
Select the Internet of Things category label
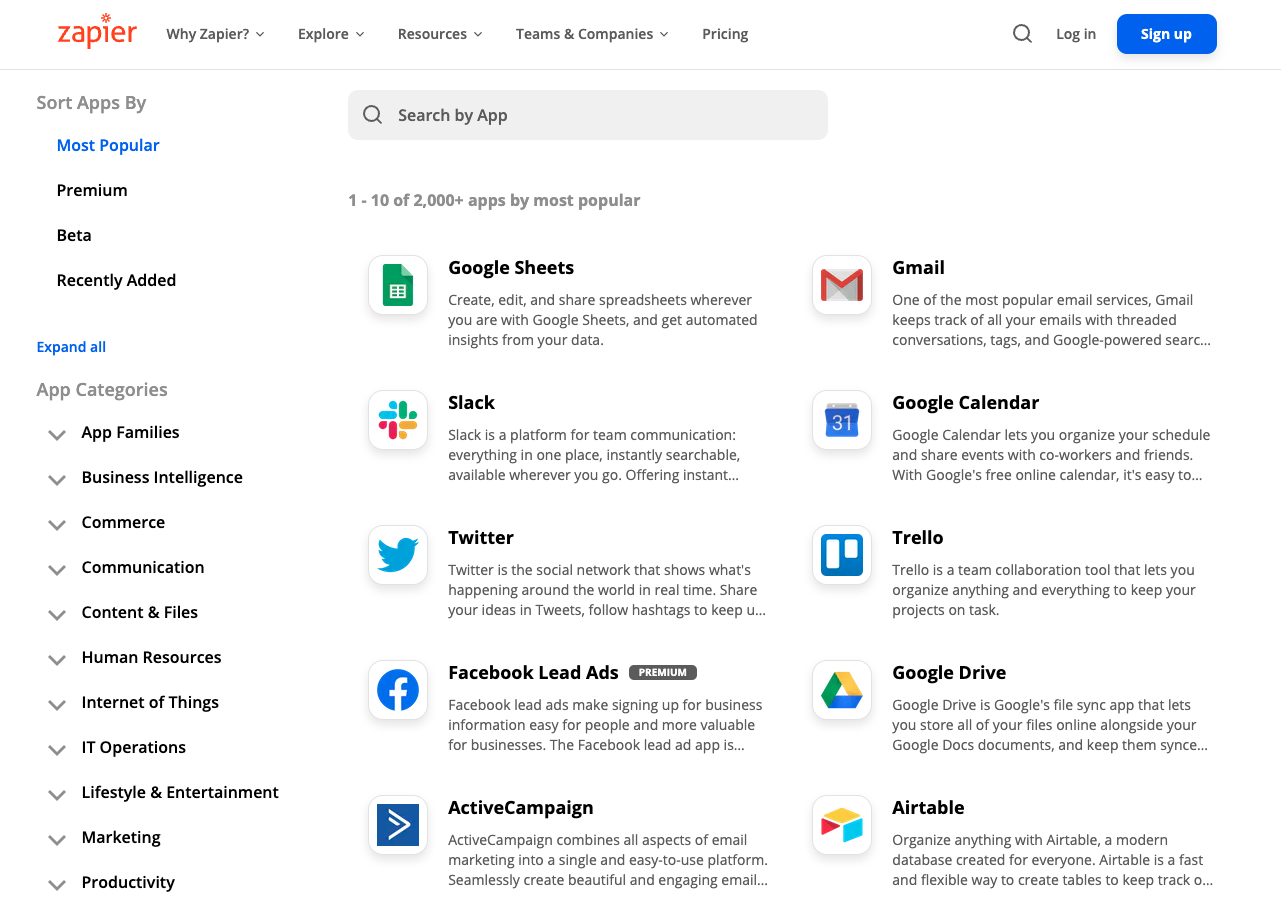point(150,702)
